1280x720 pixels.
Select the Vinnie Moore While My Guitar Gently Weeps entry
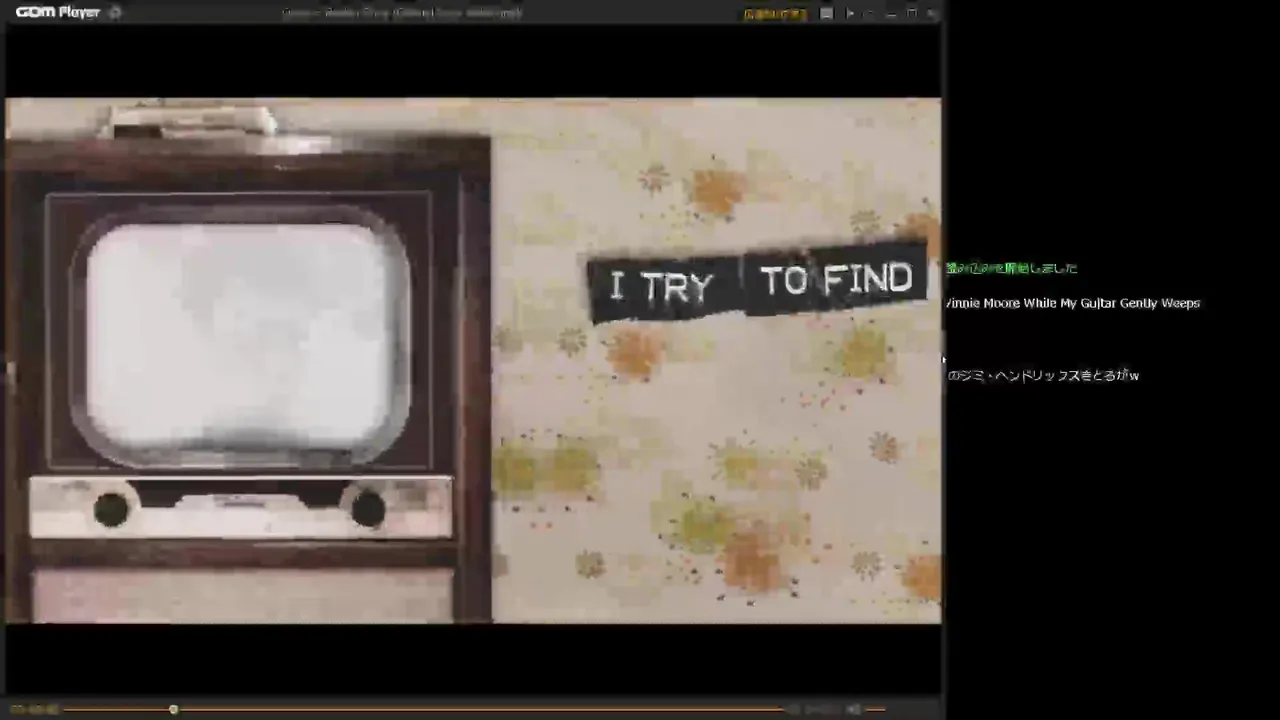[1073, 303]
